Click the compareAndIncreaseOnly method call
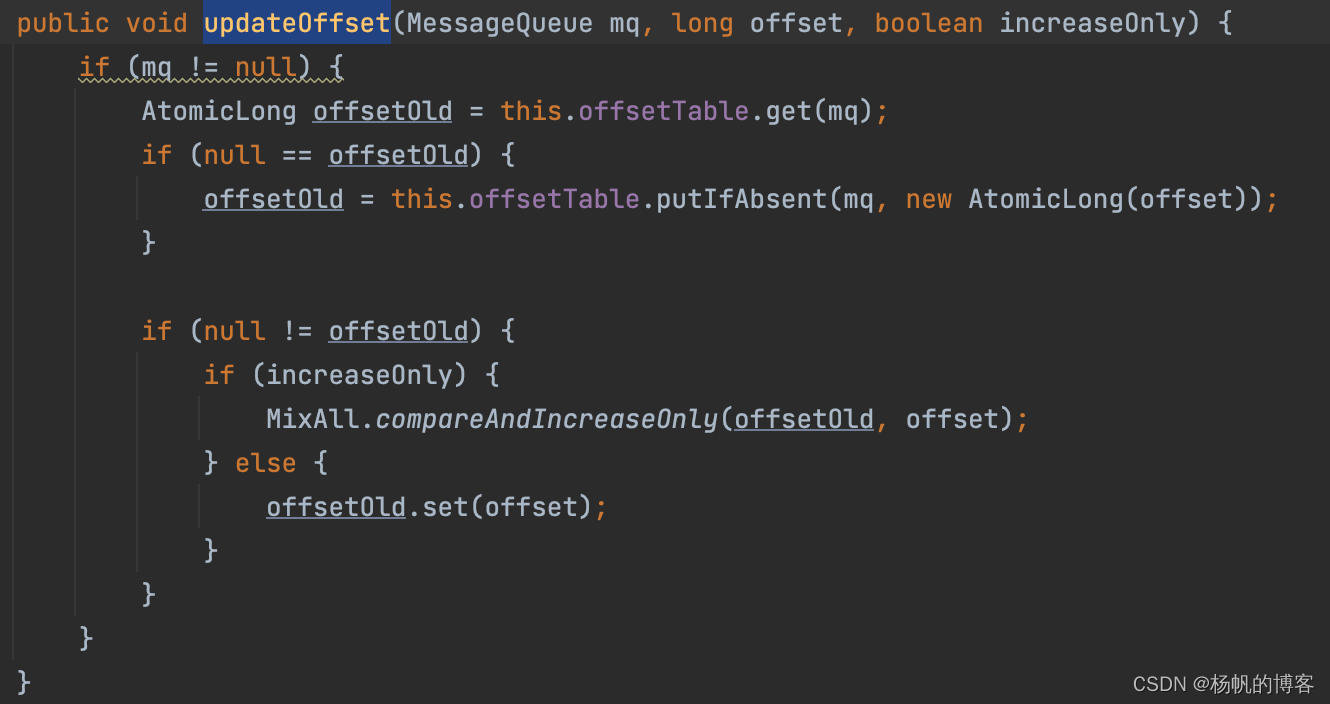1330x704 pixels. click(548, 418)
